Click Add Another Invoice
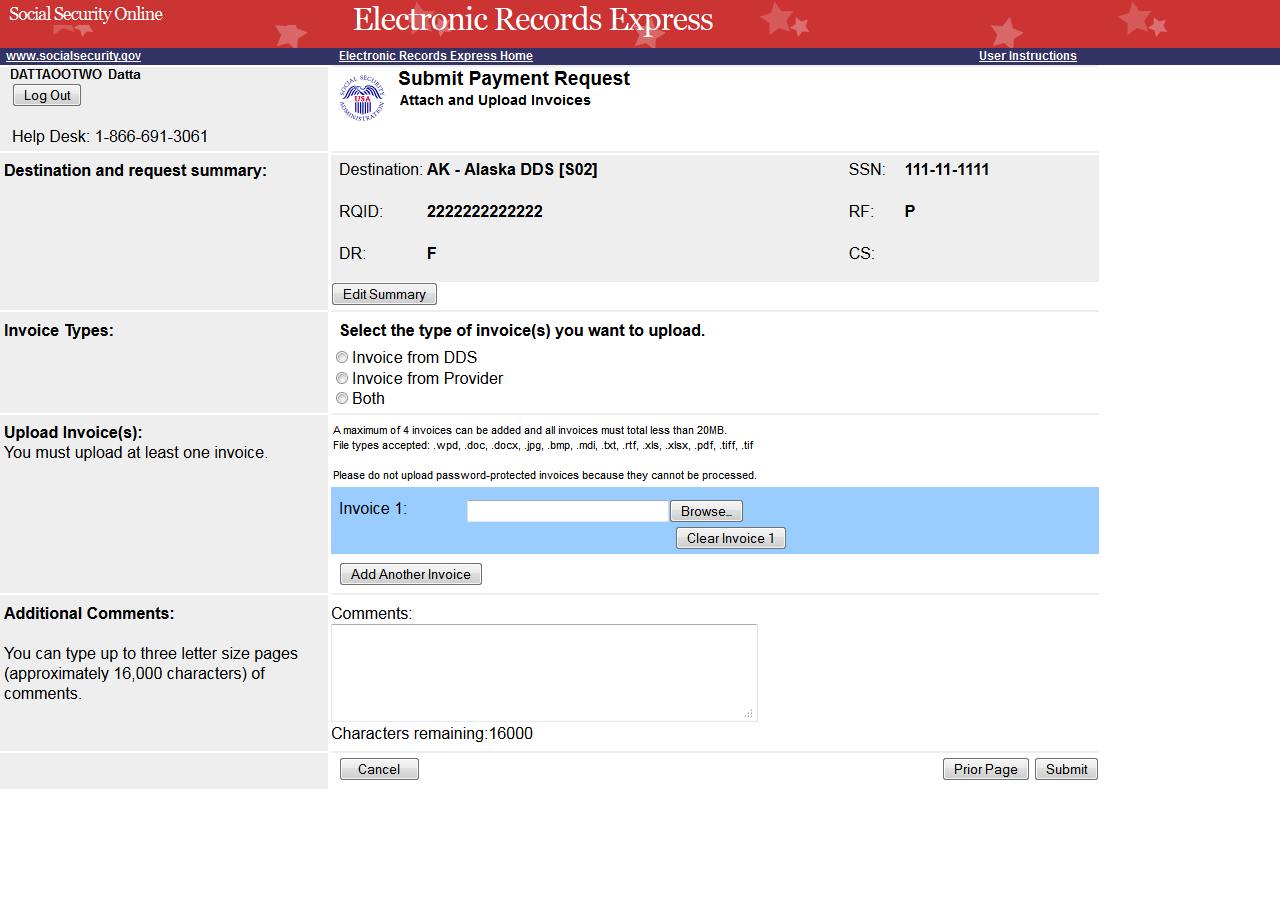Viewport: 1280px width, 920px height. pos(410,575)
